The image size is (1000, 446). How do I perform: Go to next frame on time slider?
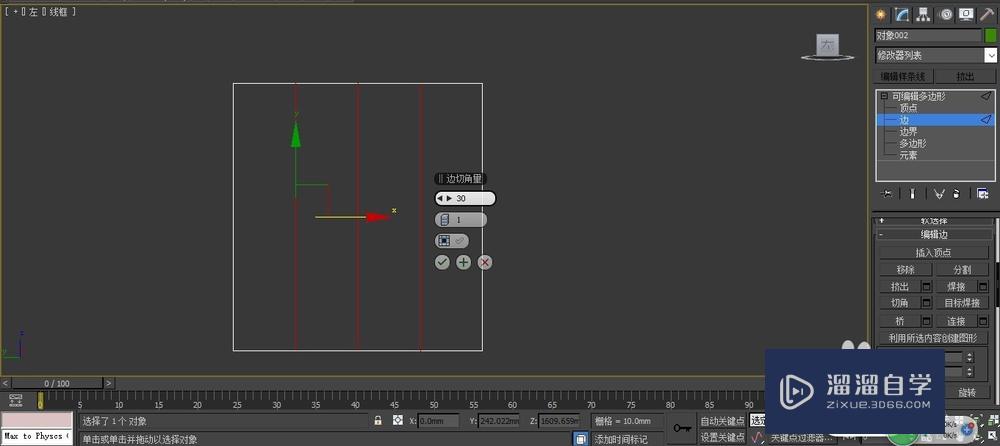click(x=109, y=383)
